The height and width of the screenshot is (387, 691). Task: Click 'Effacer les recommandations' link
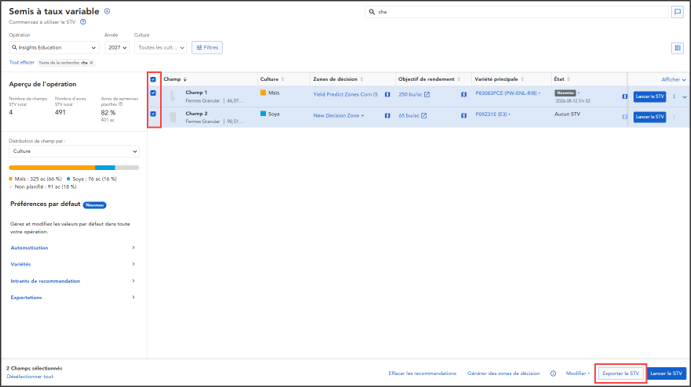(x=422, y=373)
